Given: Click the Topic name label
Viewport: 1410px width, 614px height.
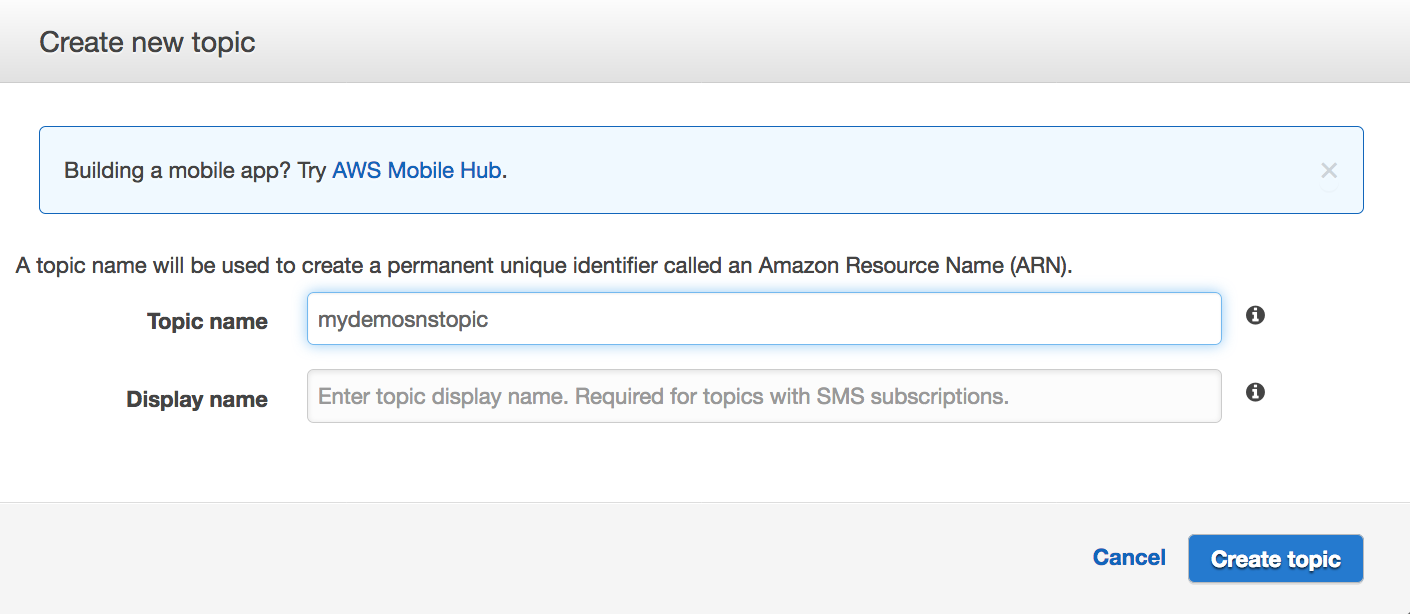Looking at the screenshot, I should pos(207,321).
